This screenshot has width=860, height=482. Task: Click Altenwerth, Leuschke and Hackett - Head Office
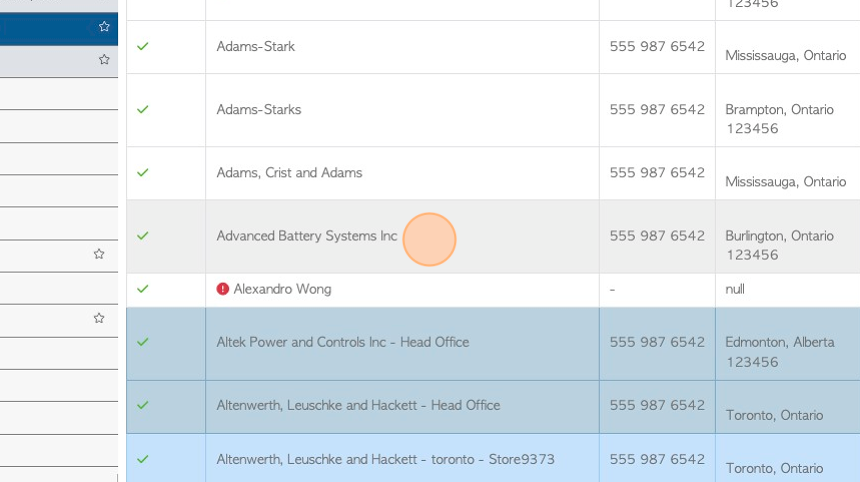coord(358,405)
